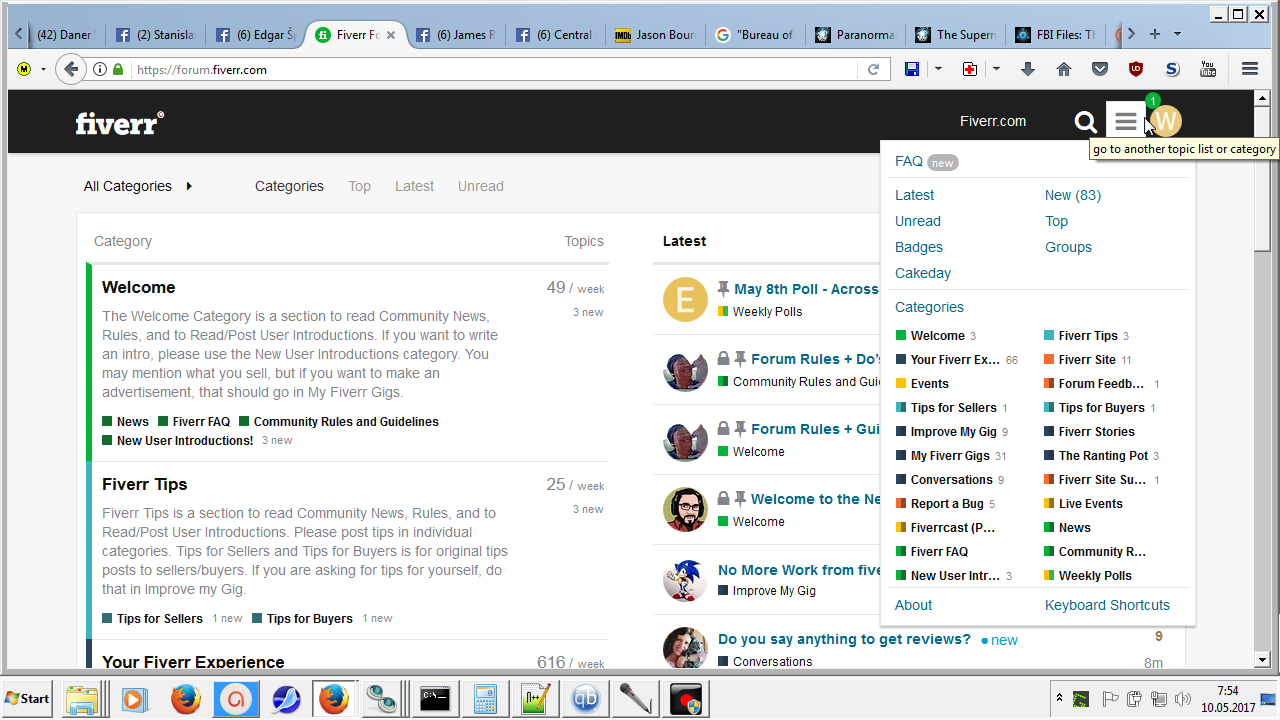Open the yellow M icon dropdown arrow
This screenshot has width=1280, height=720.
[x=43, y=69]
